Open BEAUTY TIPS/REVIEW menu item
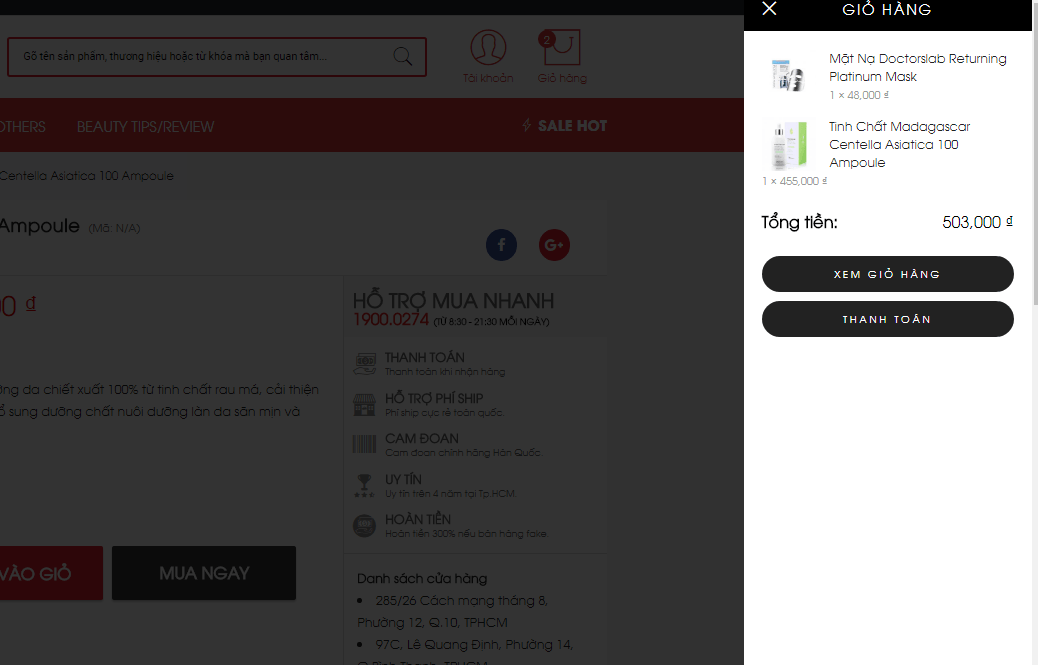Viewport: 1038px width, 665px height. pos(146,126)
